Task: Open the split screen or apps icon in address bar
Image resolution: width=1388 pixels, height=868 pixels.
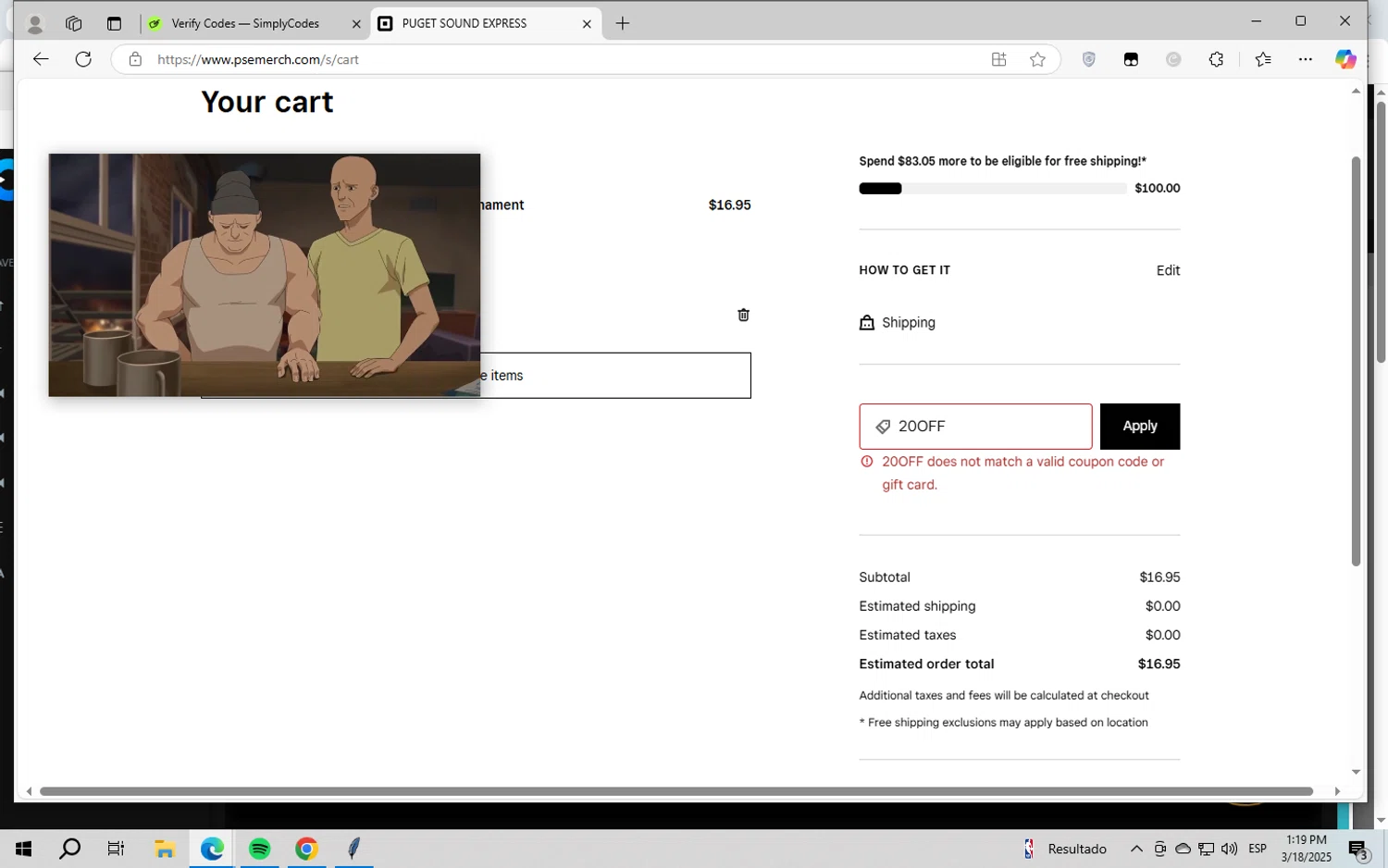Action: 998,59
